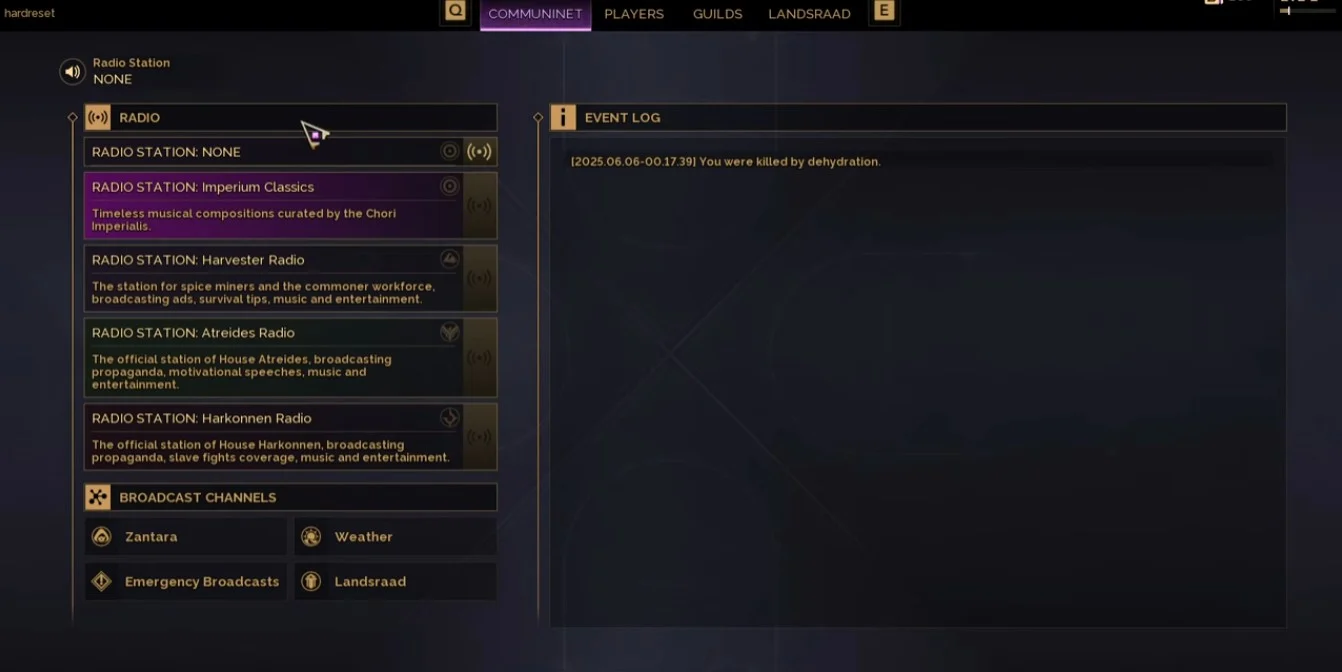This screenshot has height=672, width=1342.
Task: Select the NONE station broadcast toggle
Action: (480, 152)
